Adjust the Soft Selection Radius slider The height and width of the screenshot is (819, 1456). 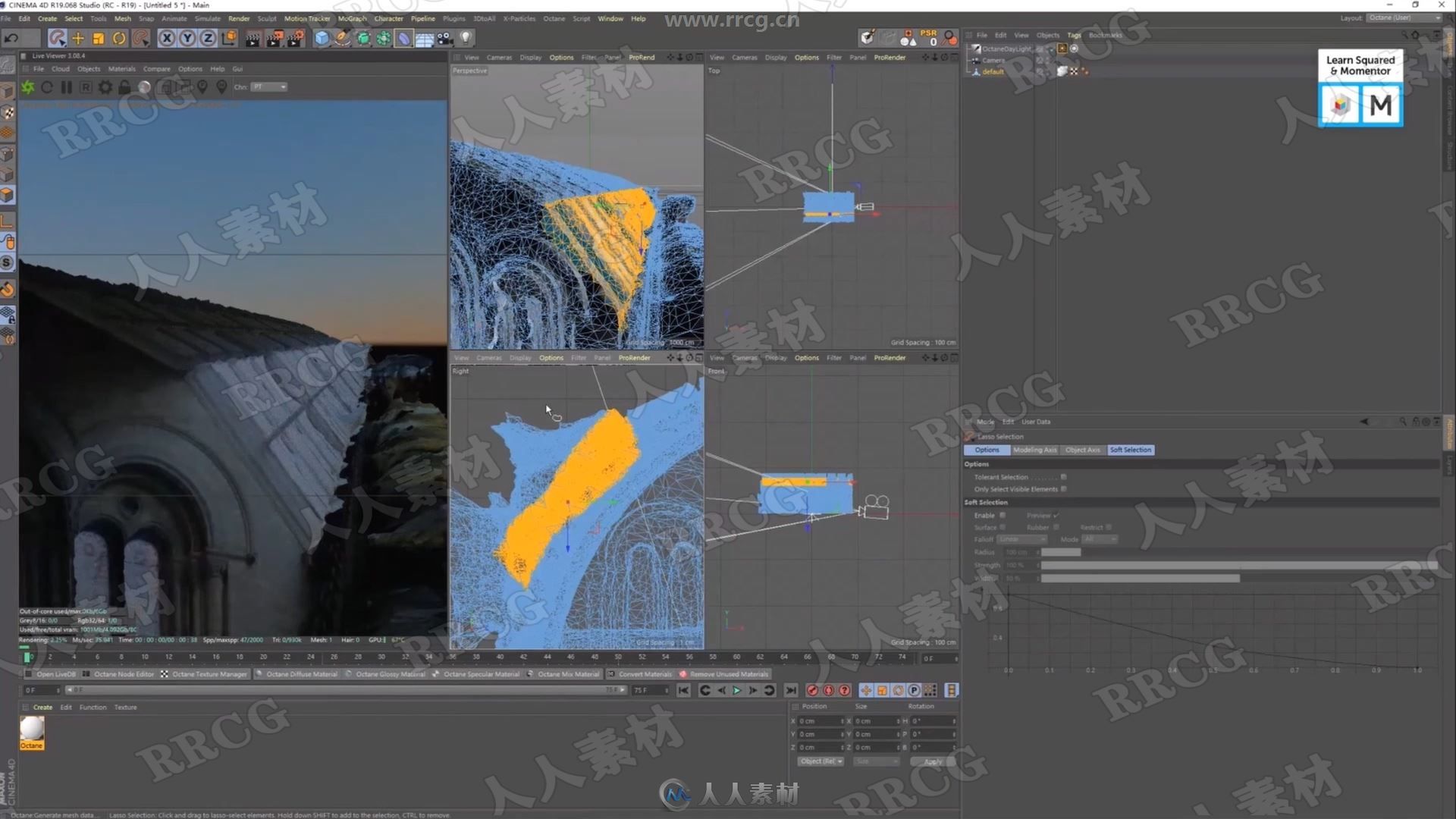1238,552
